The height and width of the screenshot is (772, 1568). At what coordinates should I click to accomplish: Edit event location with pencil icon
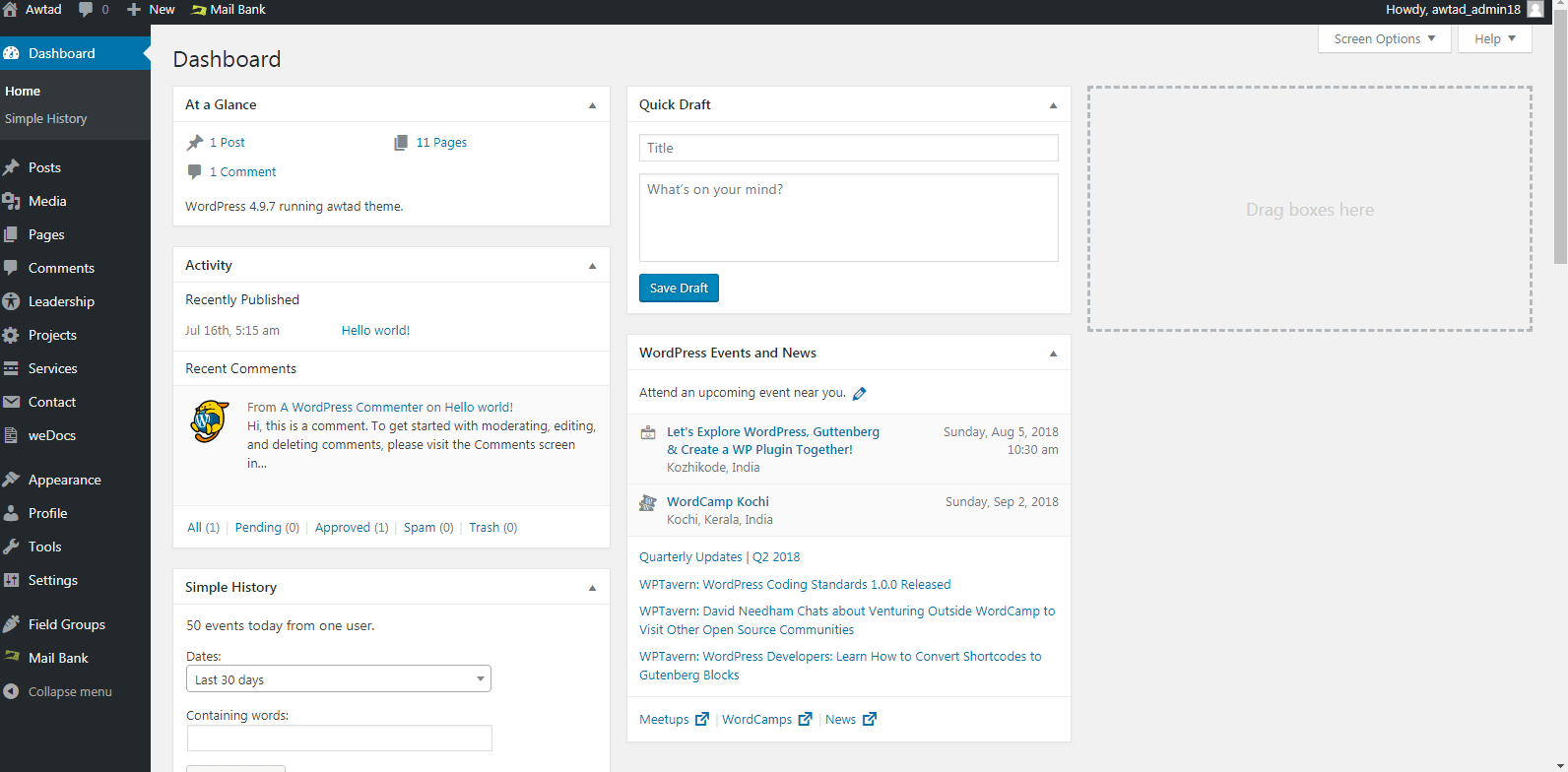[859, 394]
